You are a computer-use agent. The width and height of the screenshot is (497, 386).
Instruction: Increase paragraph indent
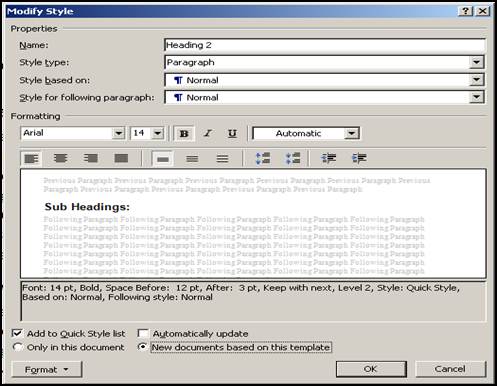359,158
